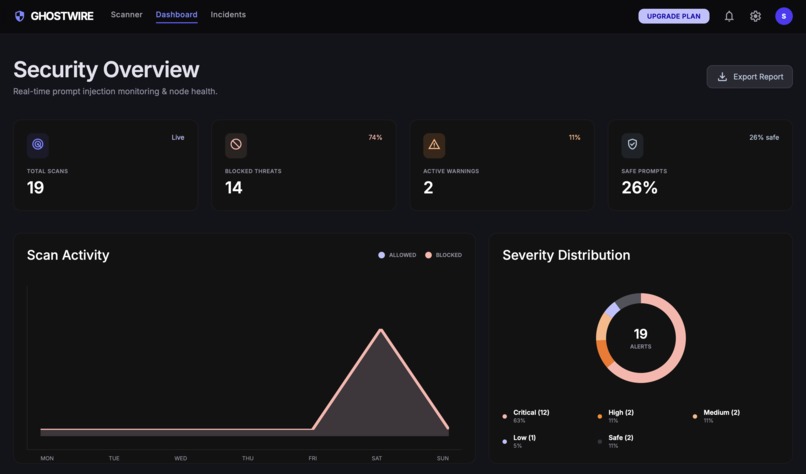Click the Blocked Threats ban icon

(236, 144)
